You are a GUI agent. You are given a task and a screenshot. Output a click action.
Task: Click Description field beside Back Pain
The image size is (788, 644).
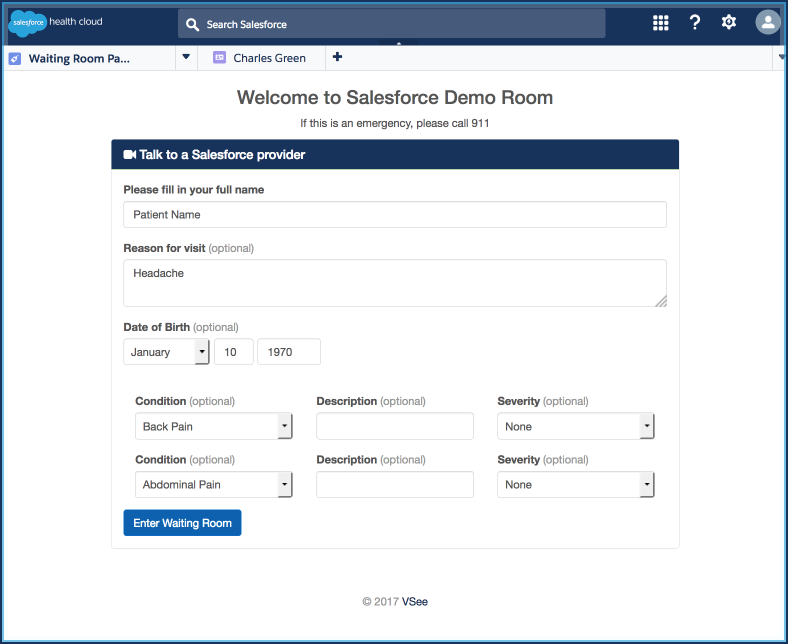[x=395, y=426]
